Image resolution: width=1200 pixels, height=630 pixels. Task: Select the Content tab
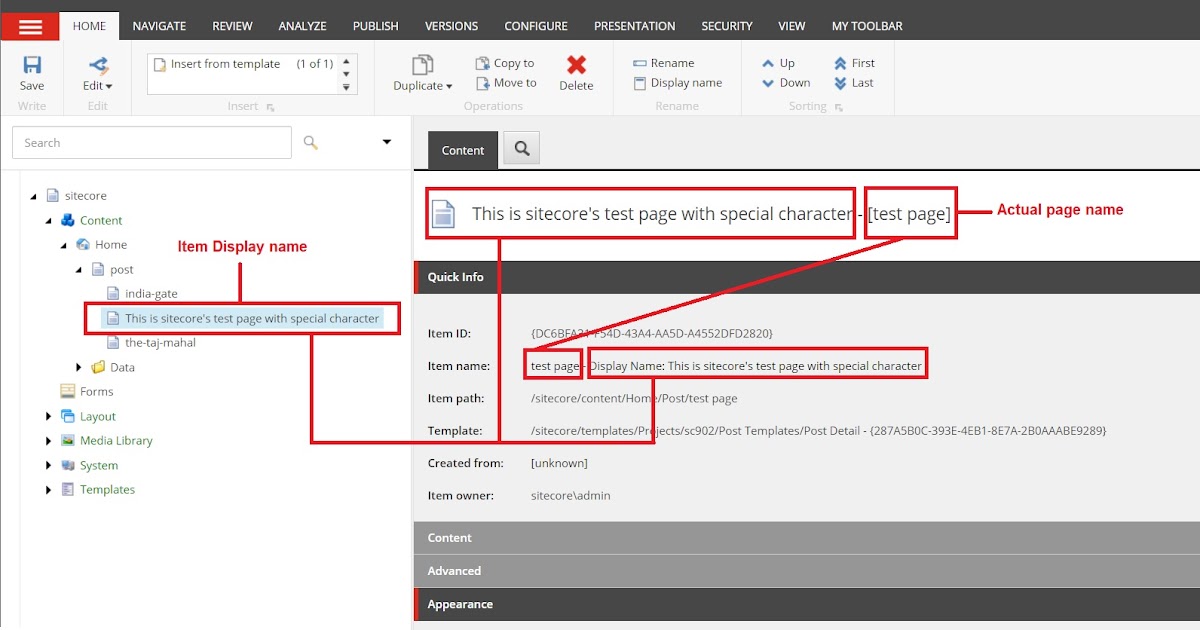(x=462, y=149)
